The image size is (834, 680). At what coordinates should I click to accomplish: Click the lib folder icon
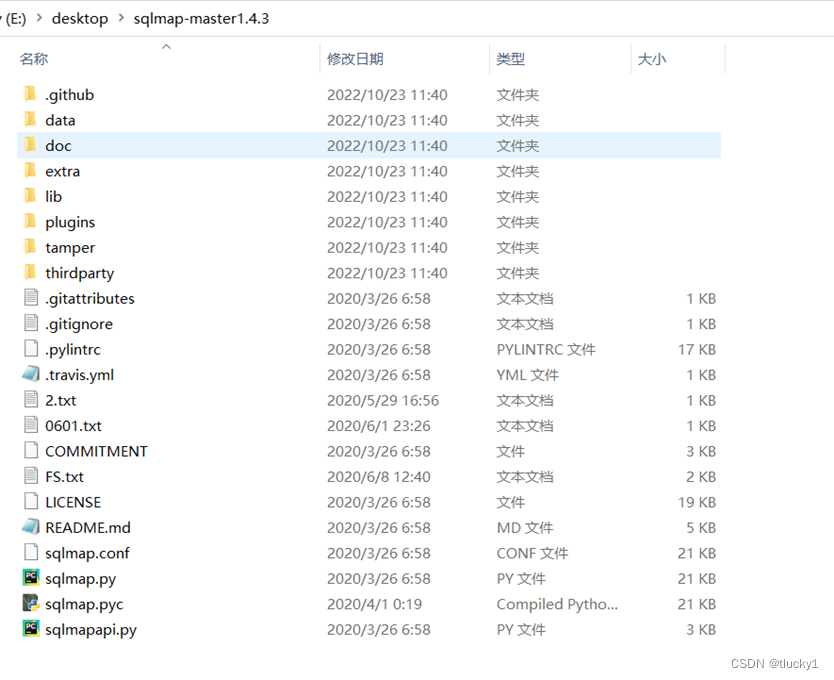pyautogui.click(x=30, y=196)
